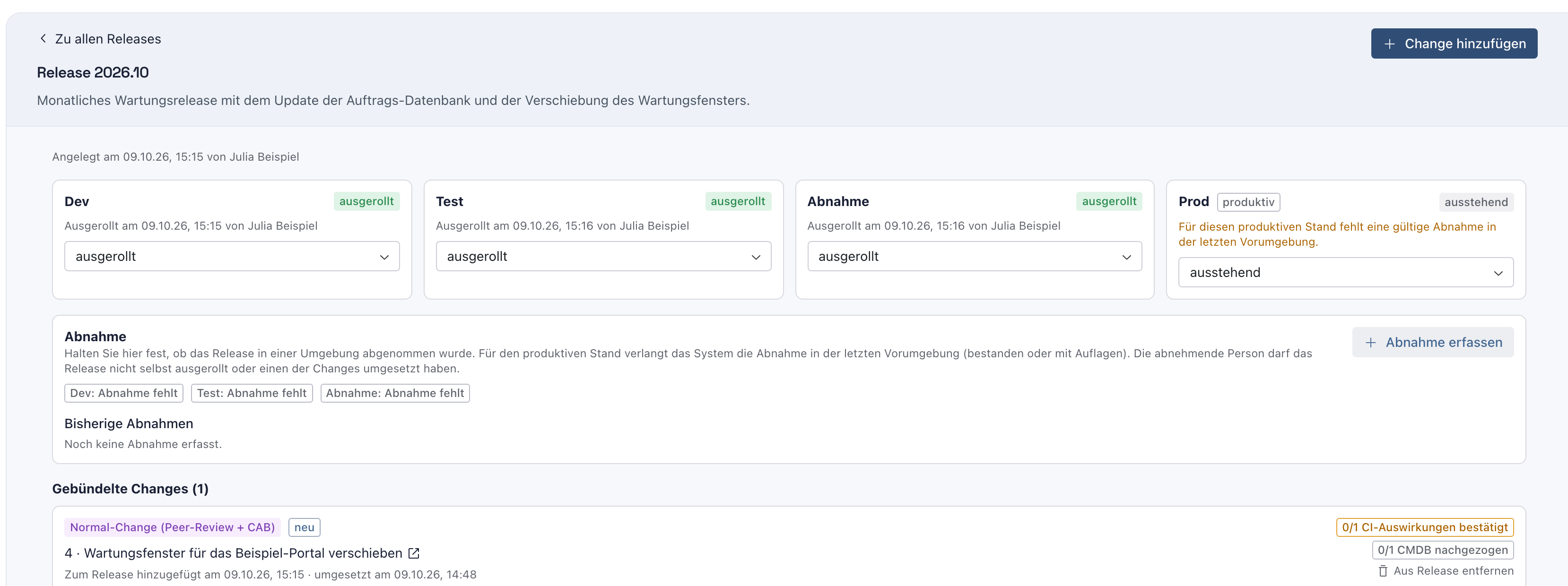
Task: Click the plus icon in Change hinzufügen
Action: (1390, 44)
